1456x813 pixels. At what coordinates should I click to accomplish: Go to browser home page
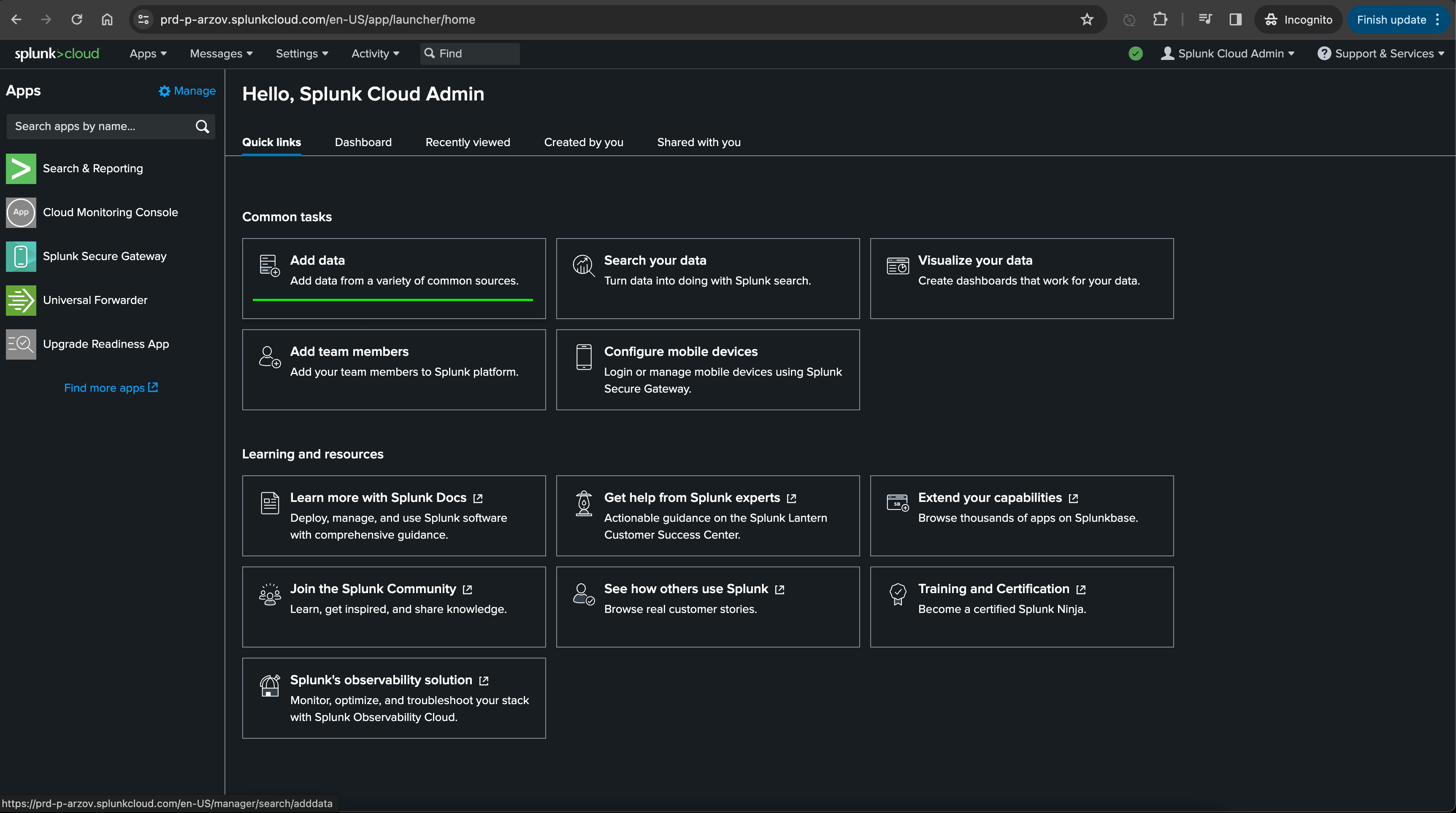tap(107, 20)
